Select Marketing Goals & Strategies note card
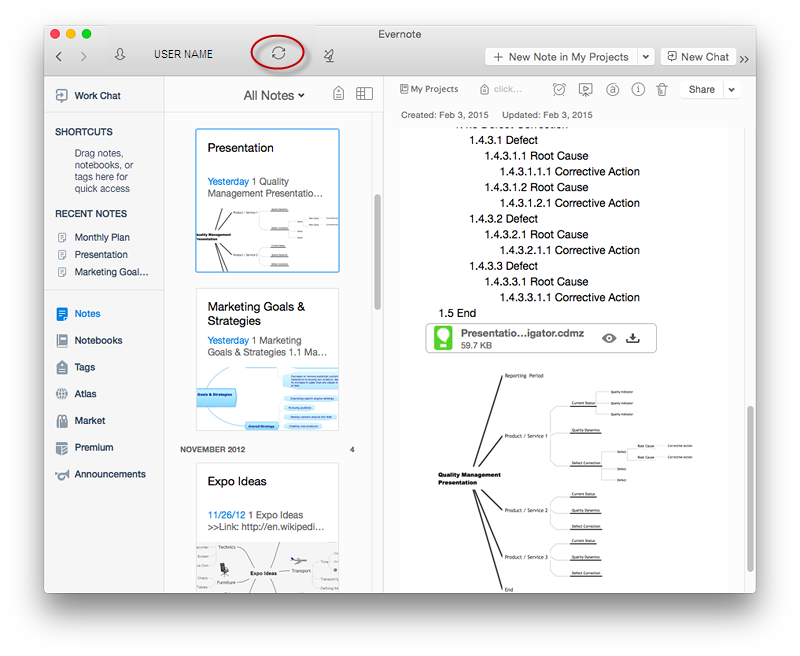The height and width of the screenshot is (656, 800). (267, 360)
